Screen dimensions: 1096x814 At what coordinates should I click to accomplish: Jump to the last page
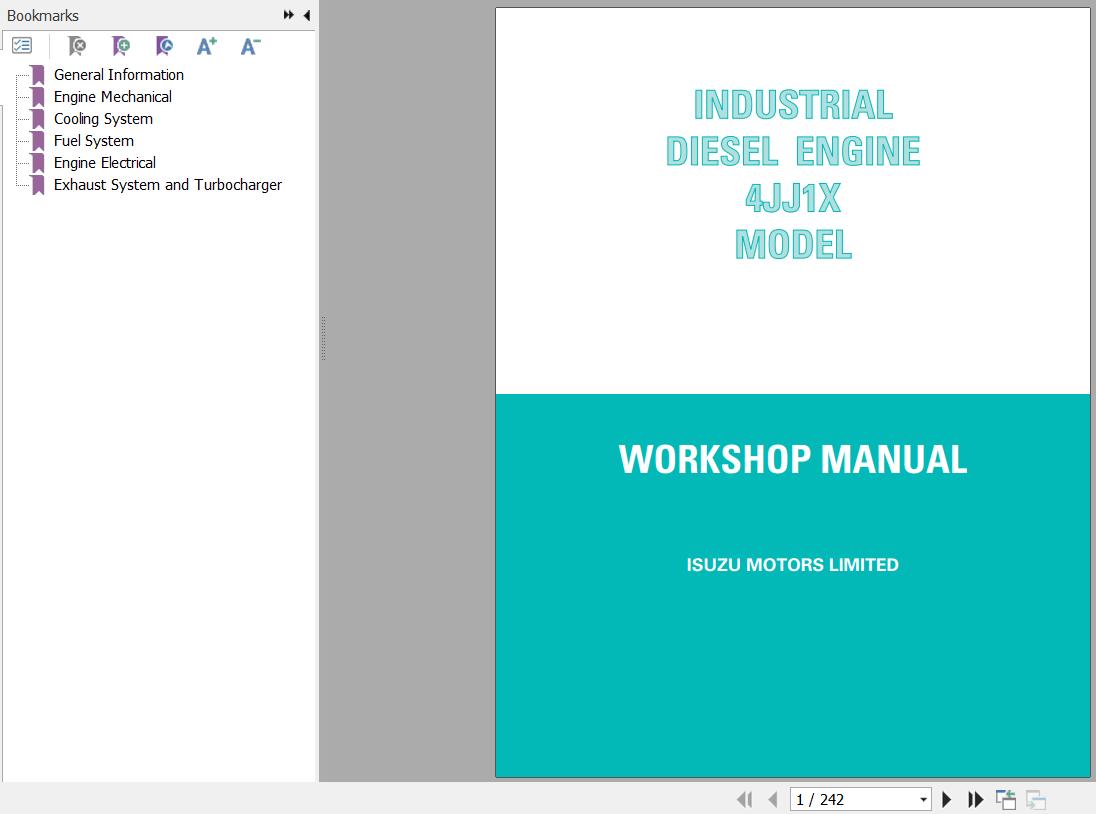pyautogui.click(x=976, y=799)
